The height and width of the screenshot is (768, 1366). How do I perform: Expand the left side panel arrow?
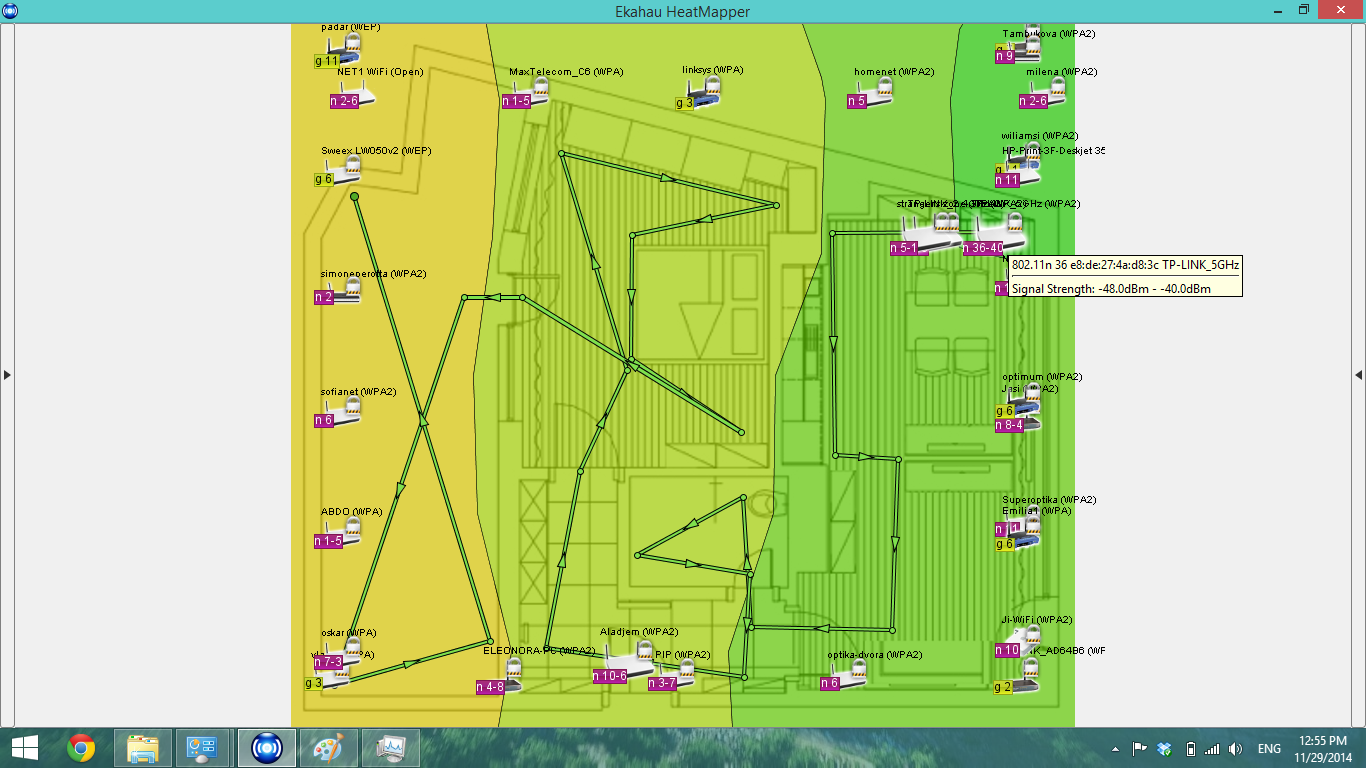(7, 375)
